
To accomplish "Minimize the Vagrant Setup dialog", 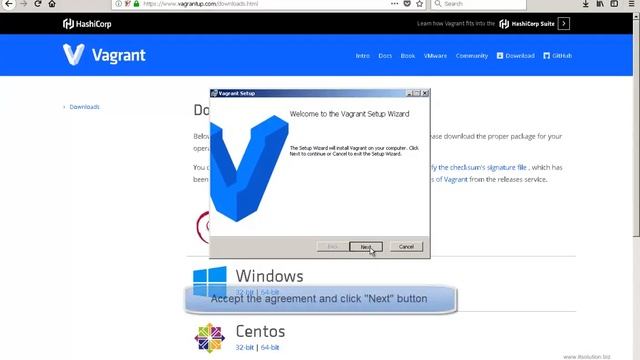I will pyautogui.click(x=409, y=93).
